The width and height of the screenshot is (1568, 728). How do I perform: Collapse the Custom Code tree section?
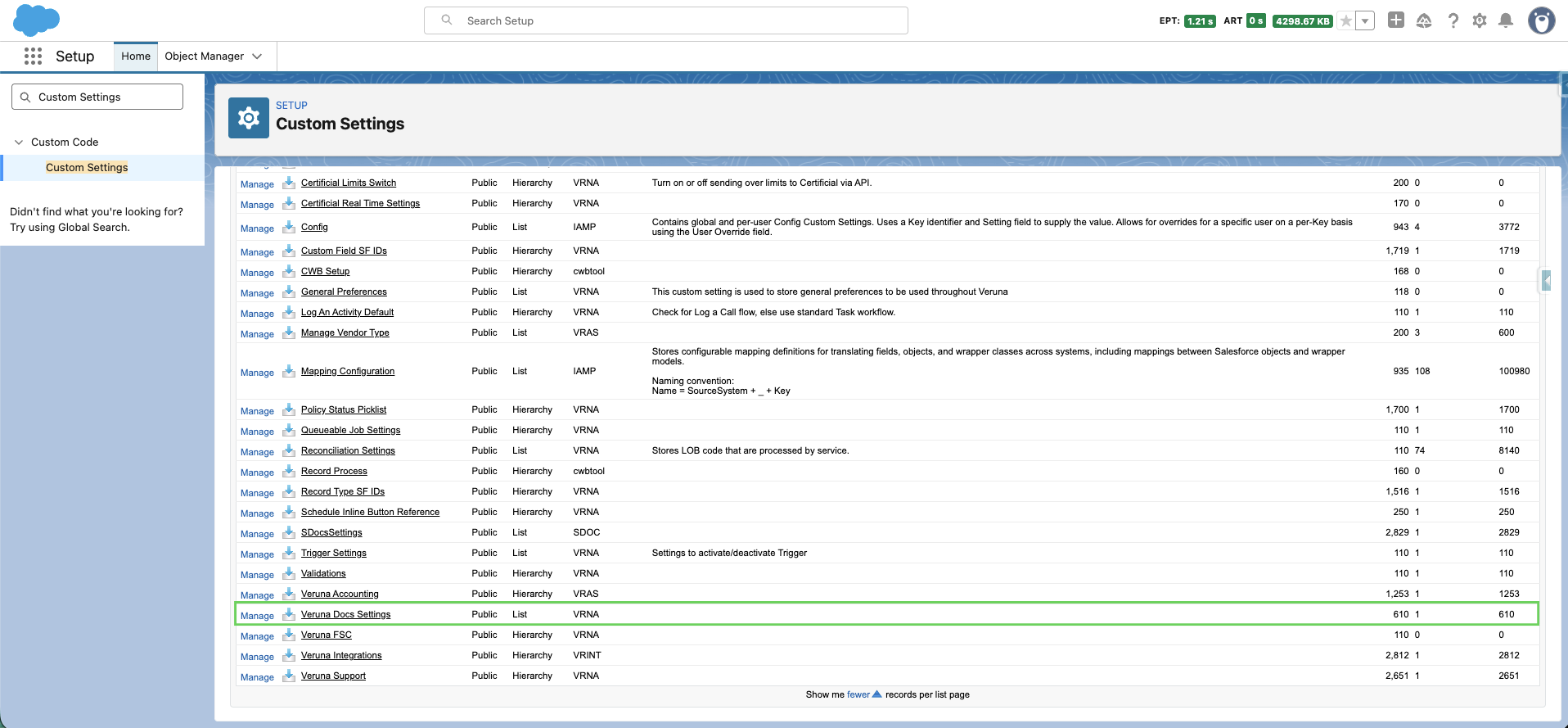click(19, 142)
